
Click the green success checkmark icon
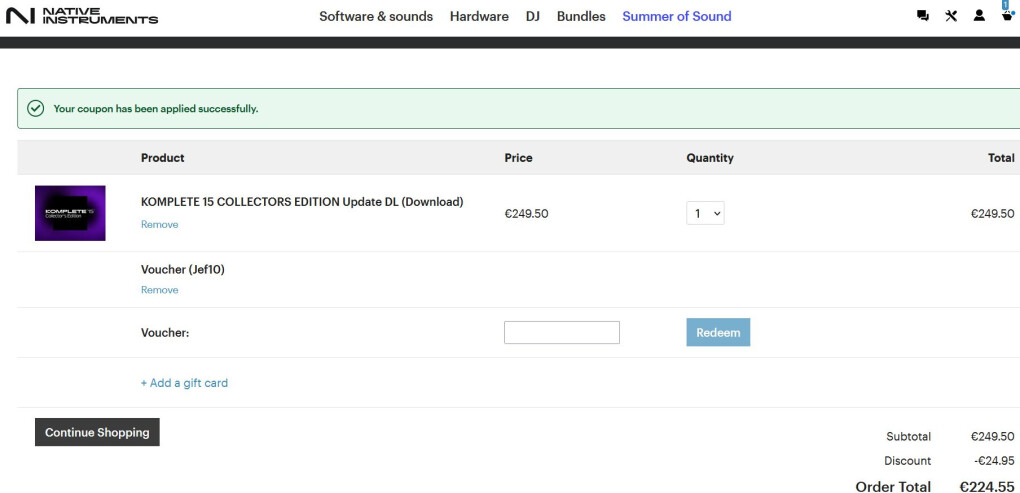36,109
